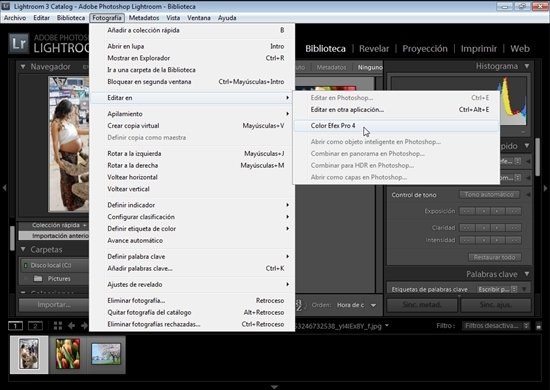Select landscape trees thumbnail in filmstrip
The height and width of the screenshot is (390, 550).
(106, 354)
